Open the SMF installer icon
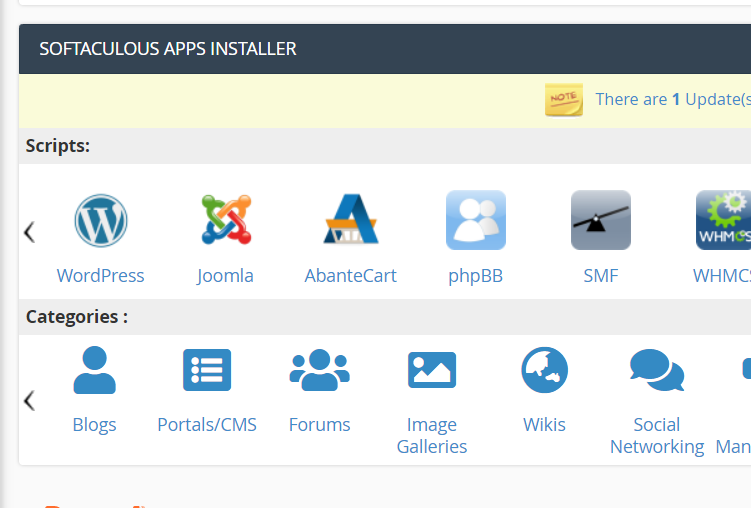 (x=600, y=220)
